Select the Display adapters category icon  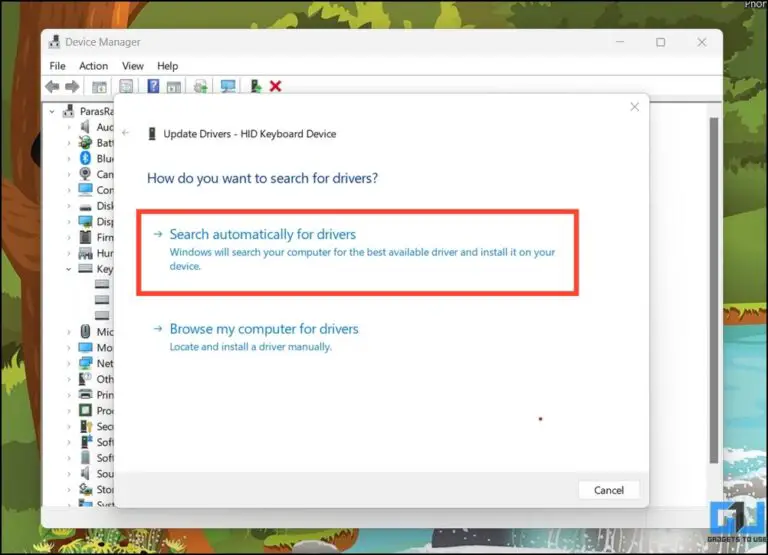tap(85, 221)
